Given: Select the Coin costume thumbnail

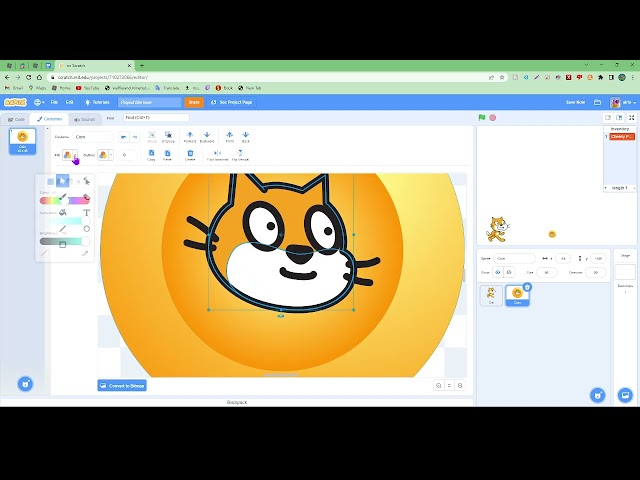Looking at the screenshot, I should [x=22, y=141].
